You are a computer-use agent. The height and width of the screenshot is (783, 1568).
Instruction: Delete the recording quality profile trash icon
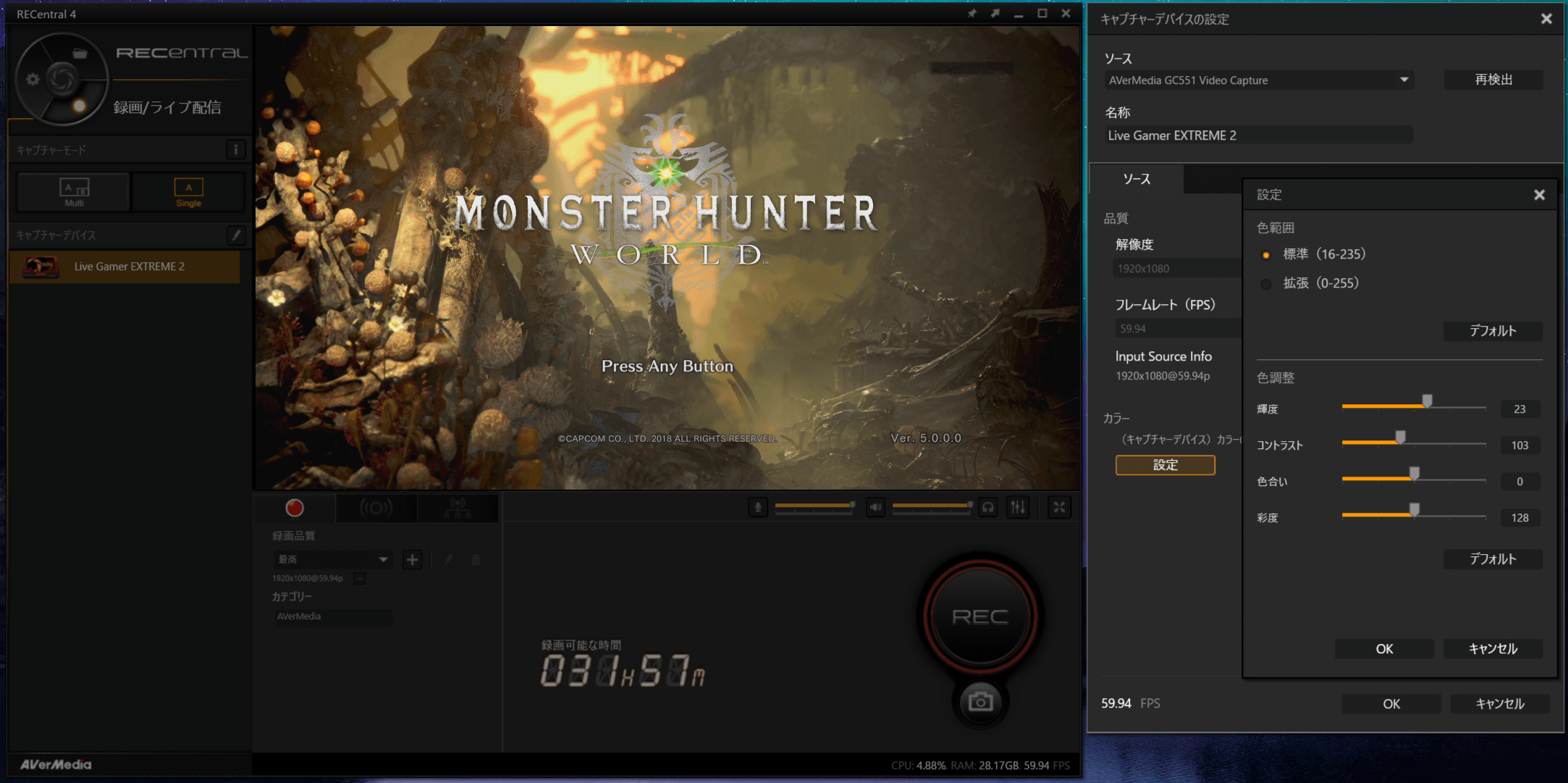pyautogui.click(x=476, y=559)
